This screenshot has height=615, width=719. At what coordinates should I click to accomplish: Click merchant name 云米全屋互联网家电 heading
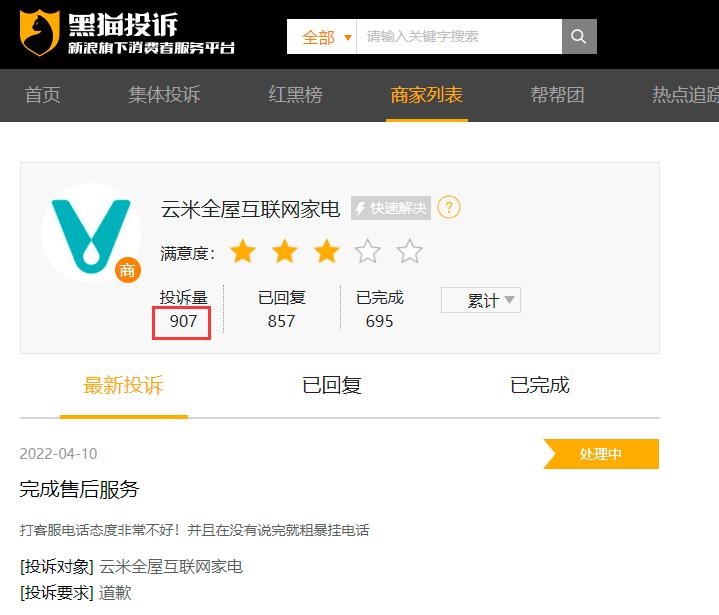(x=250, y=210)
